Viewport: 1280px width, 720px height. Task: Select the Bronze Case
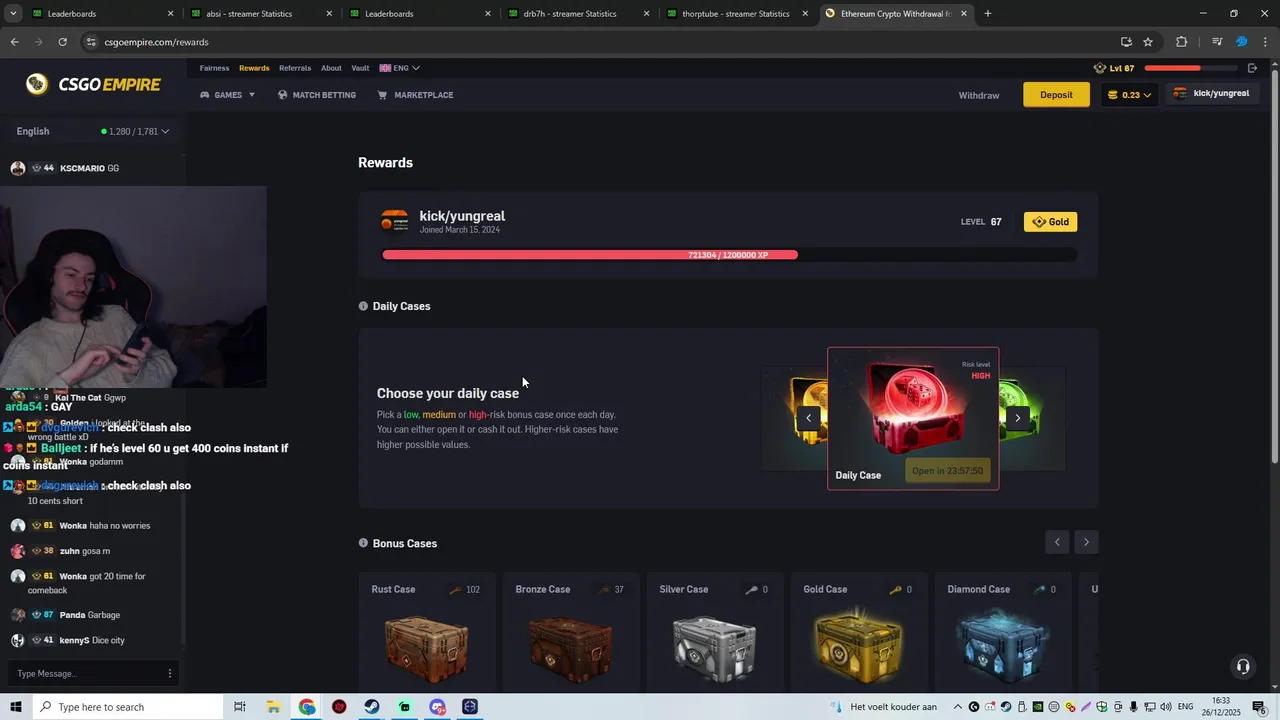point(570,632)
